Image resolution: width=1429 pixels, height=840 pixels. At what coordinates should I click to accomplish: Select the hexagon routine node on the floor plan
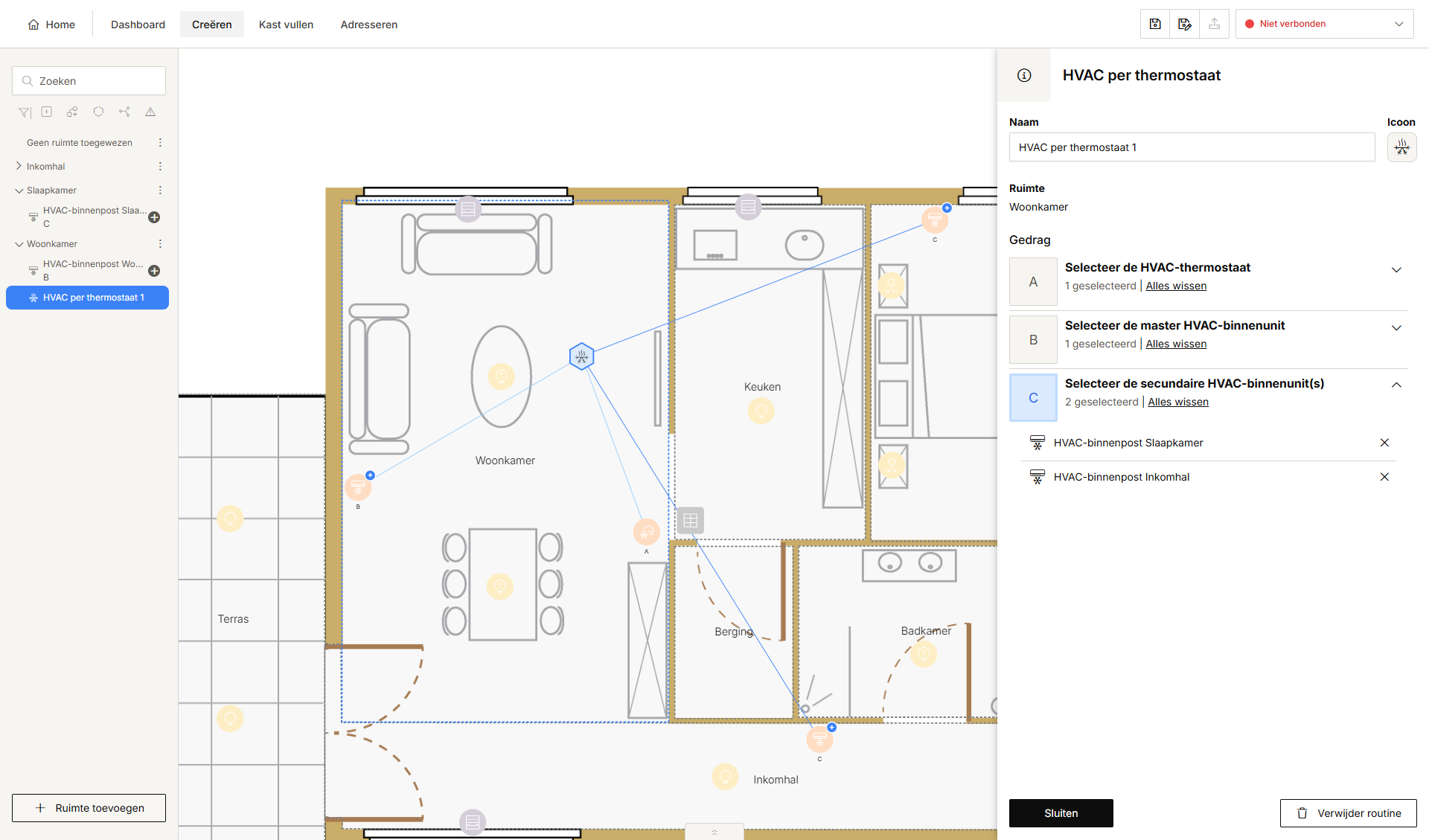pos(581,356)
